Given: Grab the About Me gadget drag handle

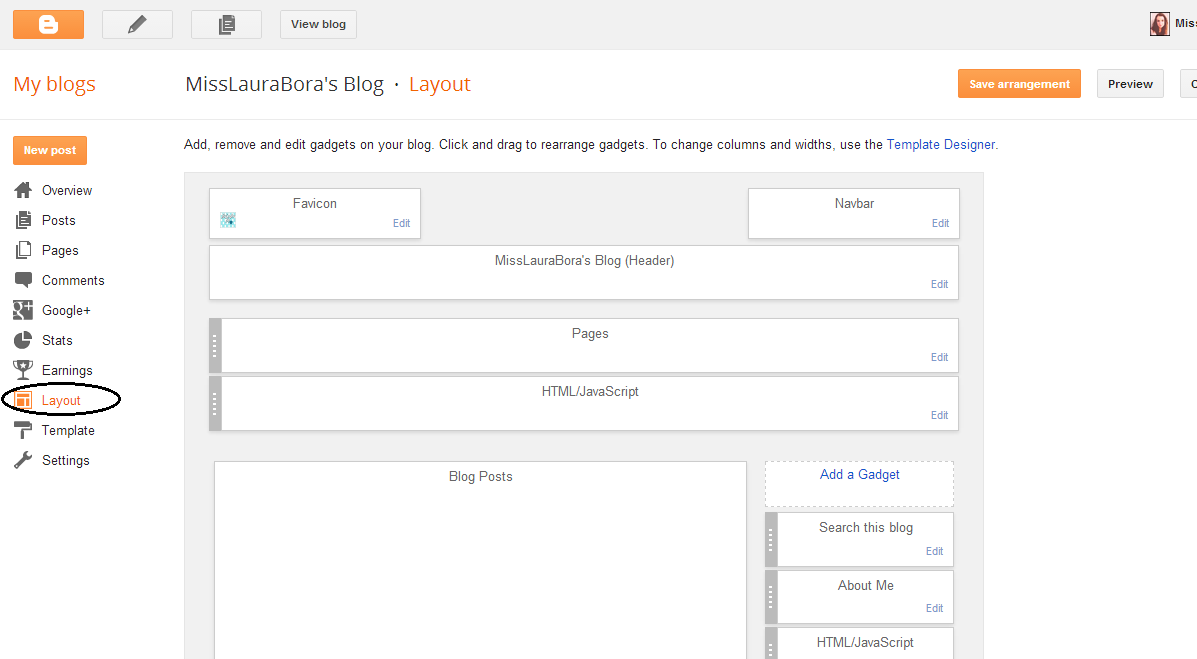Looking at the screenshot, I should point(771,597).
